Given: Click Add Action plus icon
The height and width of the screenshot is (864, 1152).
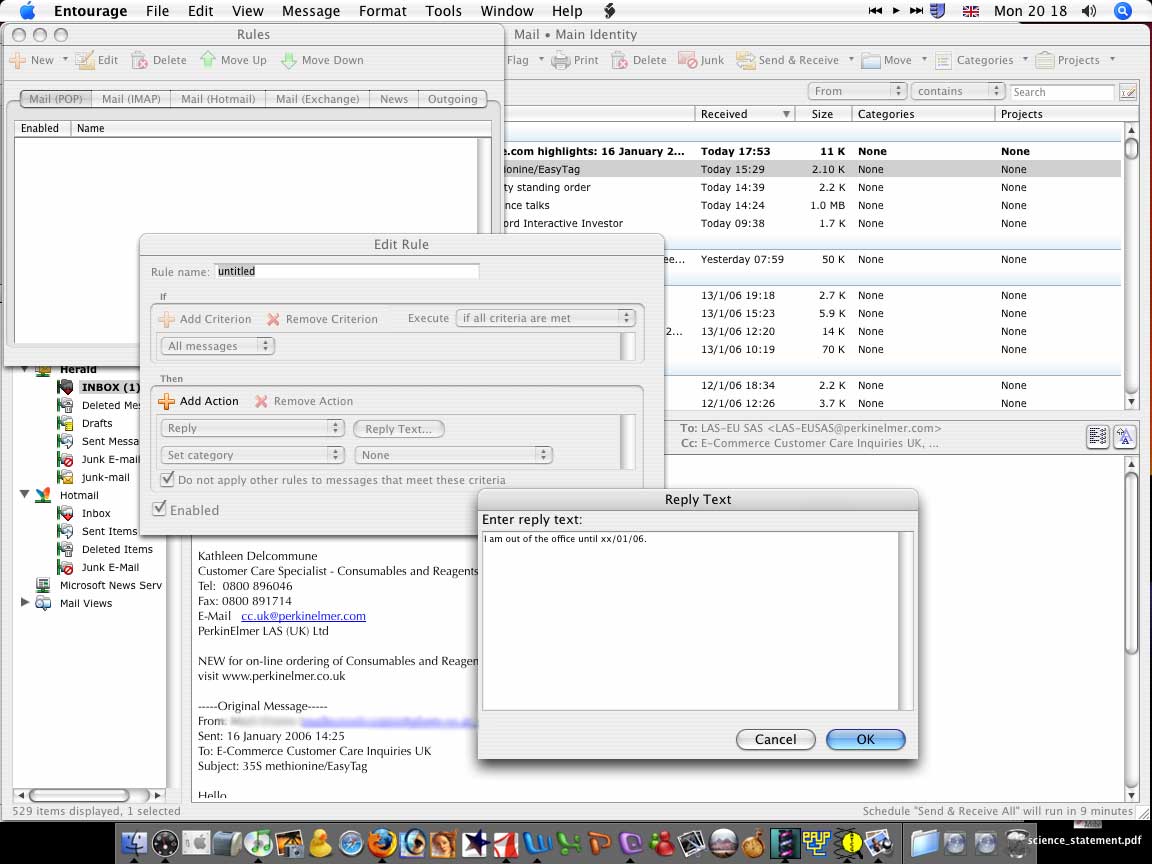Looking at the screenshot, I should pyautogui.click(x=167, y=401).
